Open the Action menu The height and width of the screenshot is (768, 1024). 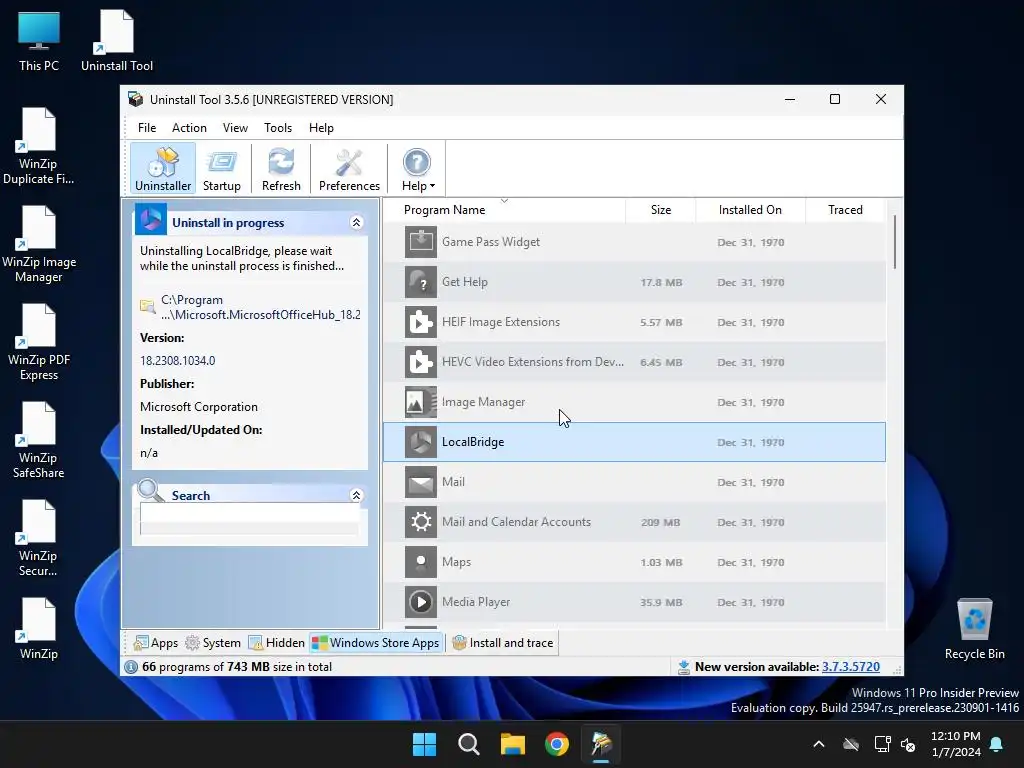click(189, 128)
